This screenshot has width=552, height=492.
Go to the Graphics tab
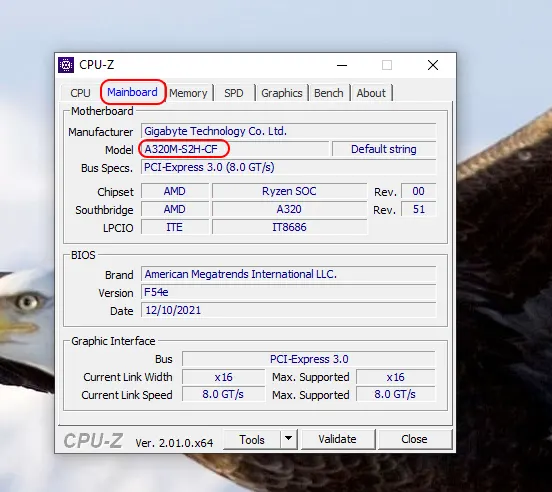pos(282,93)
